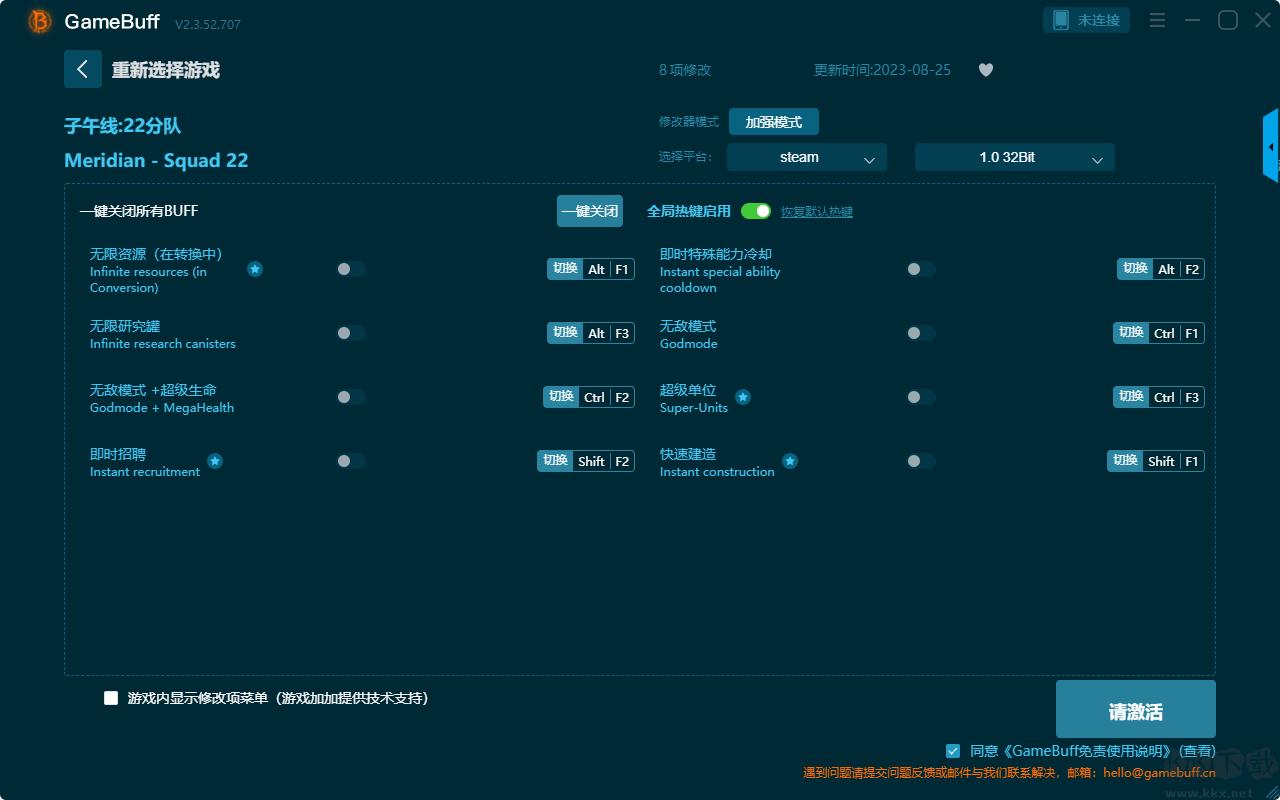This screenshot has width=1280, height=800.
Task: Turn on Super-Units switch
Action: [921, 397]
